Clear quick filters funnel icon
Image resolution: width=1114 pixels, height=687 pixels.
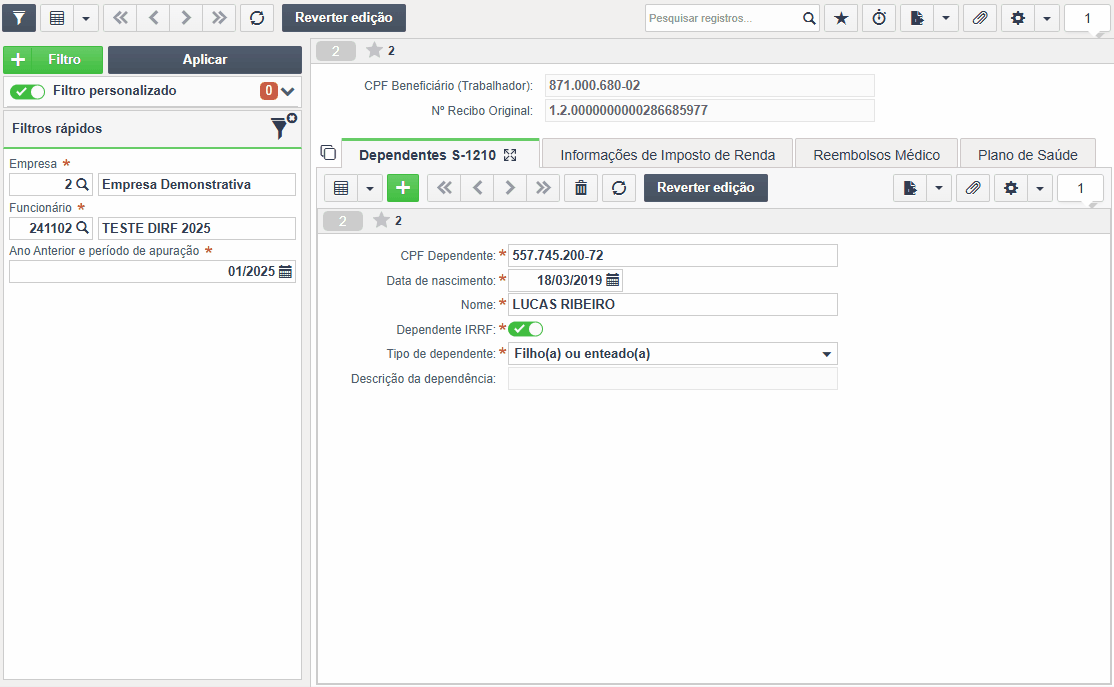coord(283,126)
